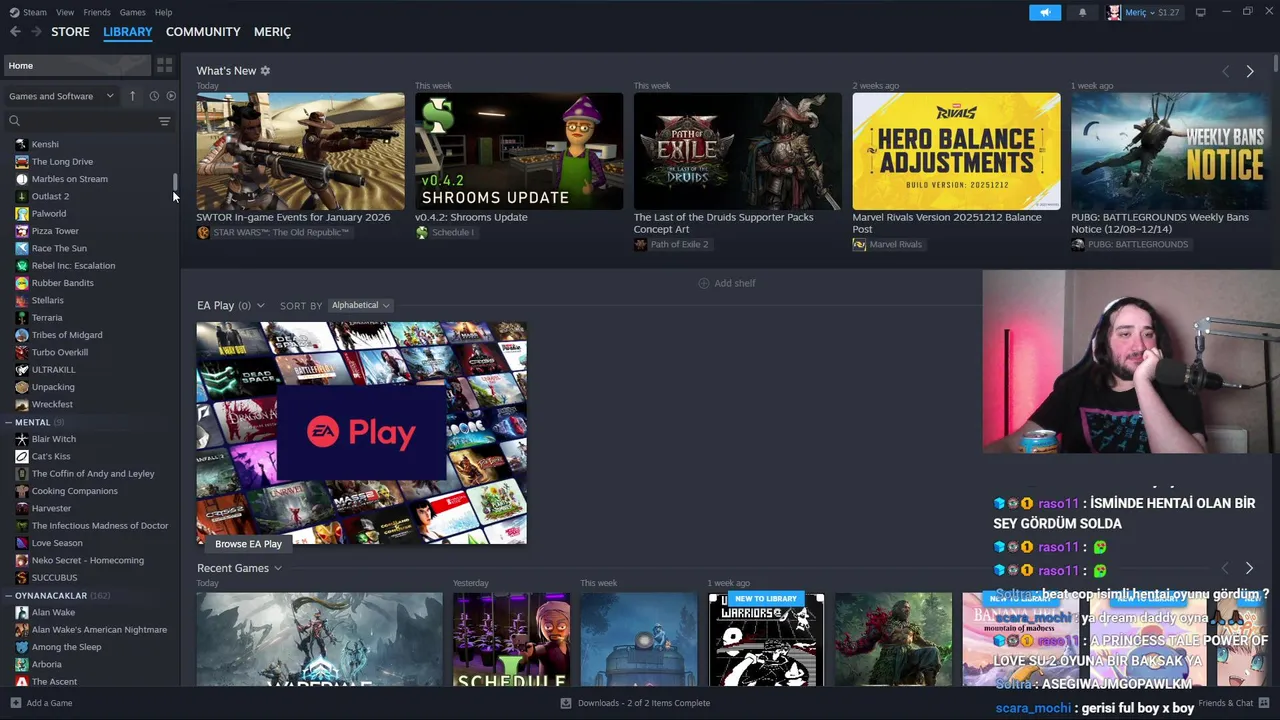Open the notifications bell
Screen dimensions: 1280x720
pos(1082,12)
